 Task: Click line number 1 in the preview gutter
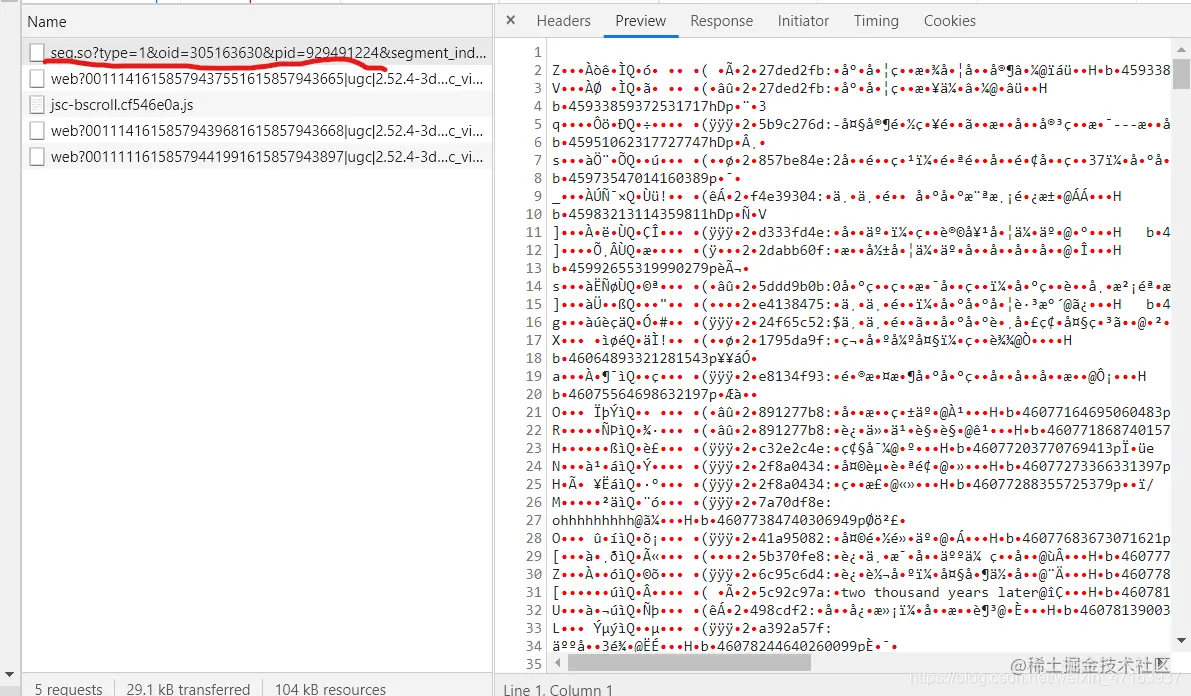tap(538, 52)
